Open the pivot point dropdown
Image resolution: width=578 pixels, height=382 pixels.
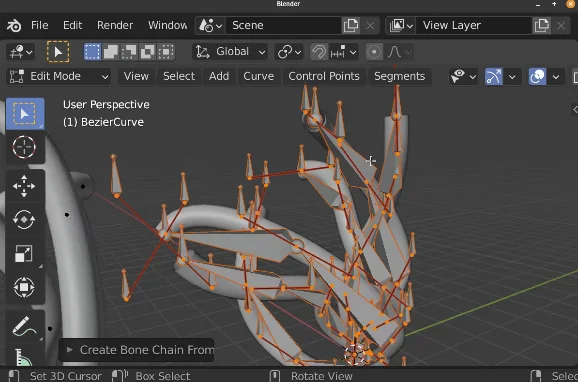coord(289,52)
